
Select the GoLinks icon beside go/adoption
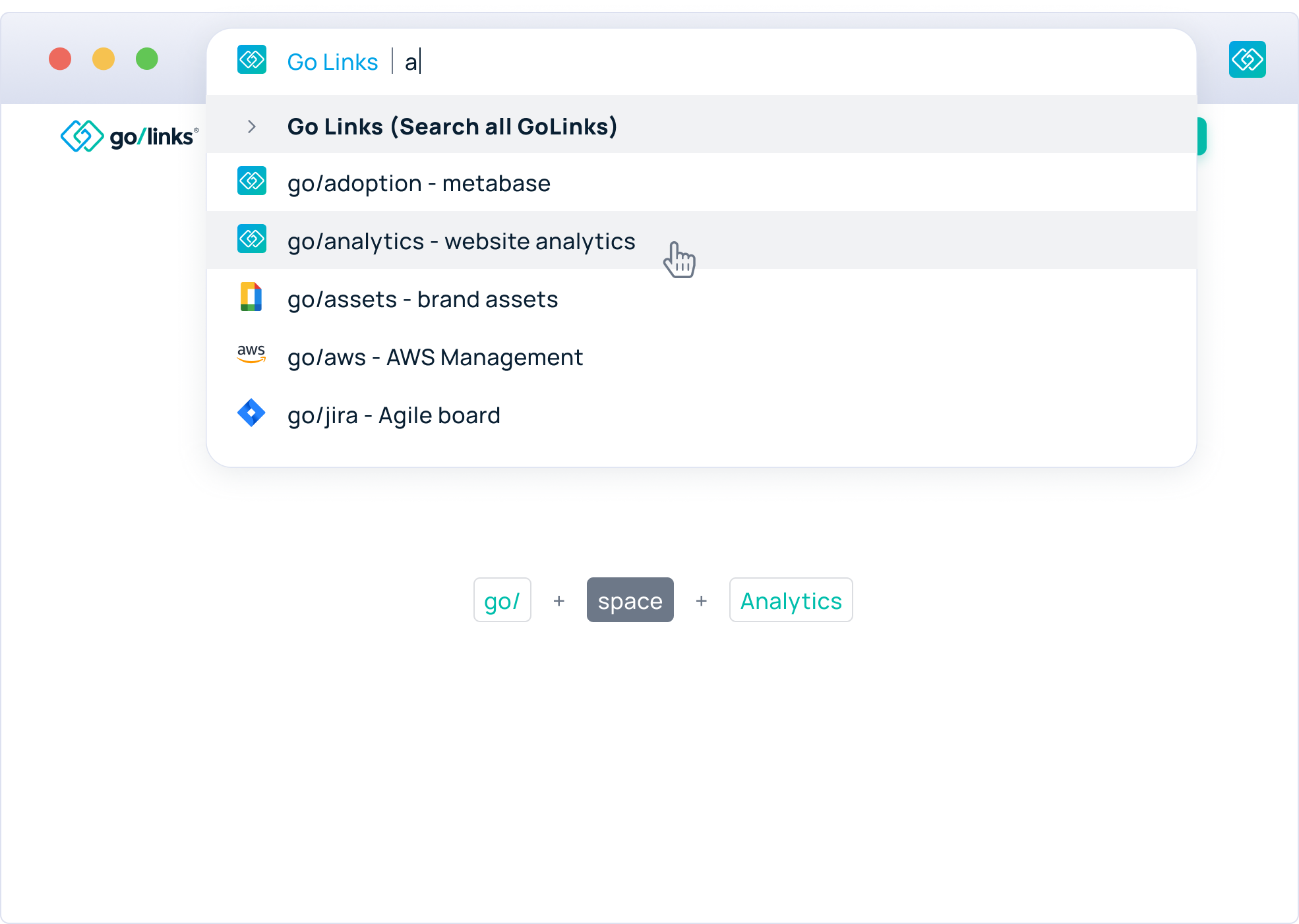(251, 181)
